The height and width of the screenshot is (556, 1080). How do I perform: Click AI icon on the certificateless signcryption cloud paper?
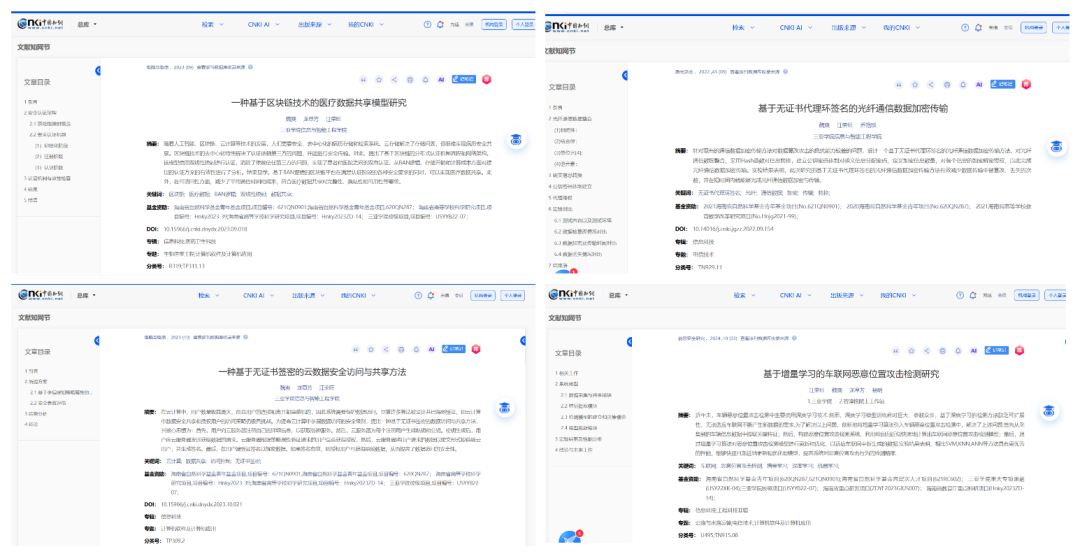[430, 349]
